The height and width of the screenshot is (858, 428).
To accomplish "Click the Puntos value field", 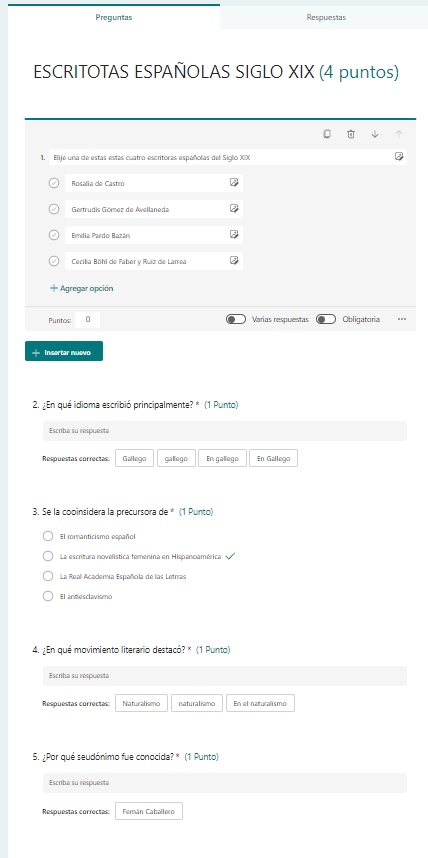I will tap(88, 320).
